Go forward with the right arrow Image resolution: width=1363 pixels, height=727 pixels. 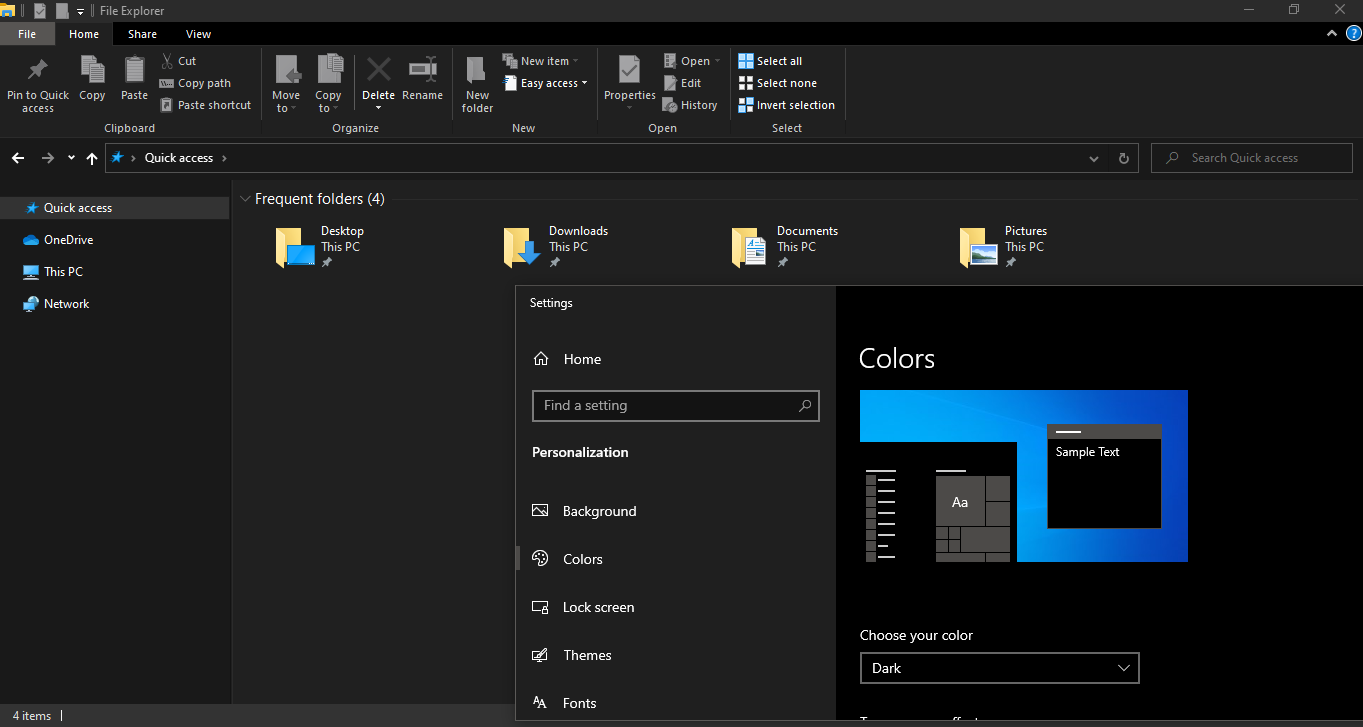point(48,158)
